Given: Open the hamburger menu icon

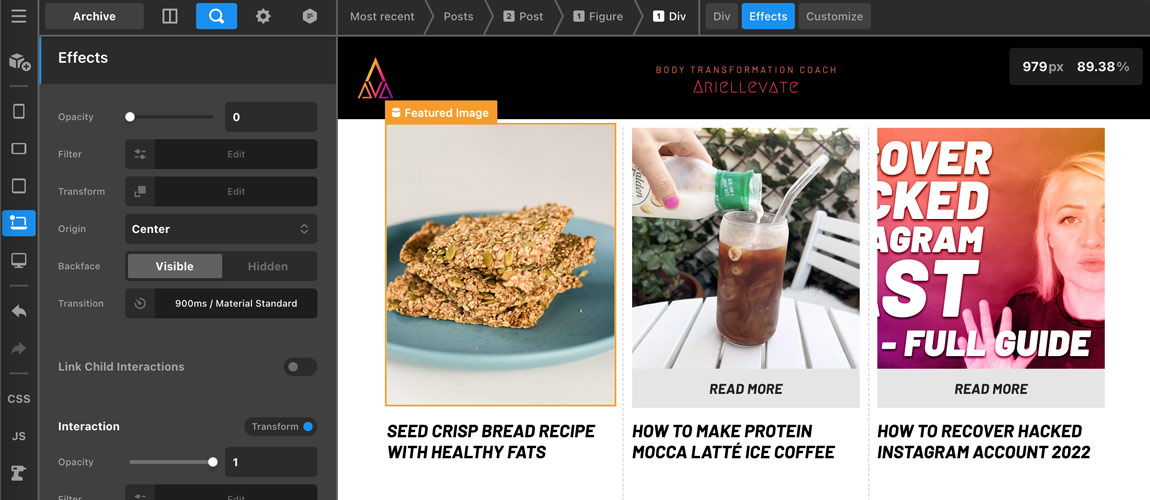Looking at the screenshot, I should 18,15.
